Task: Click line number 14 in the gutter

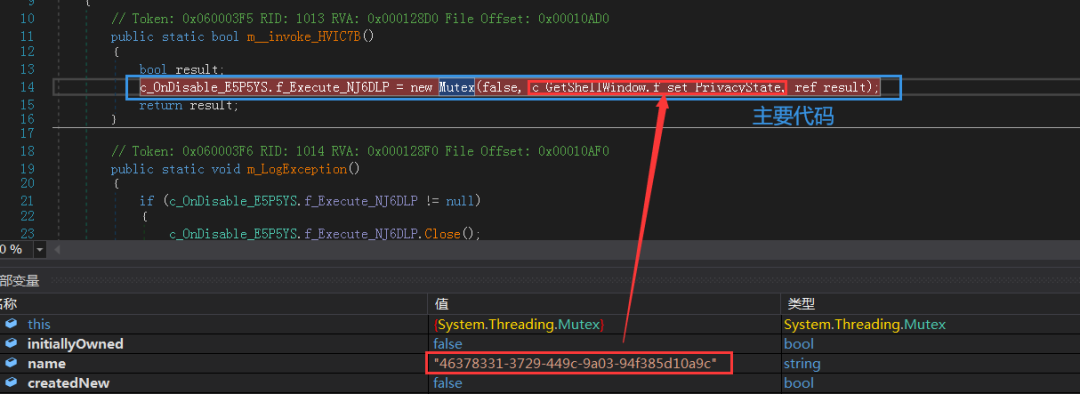Action: tap(28, 87)
